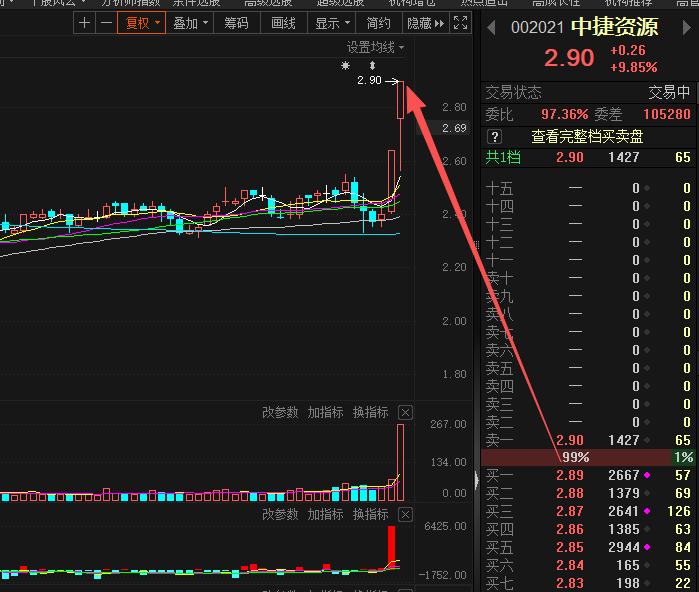Switch to 简约 view
699x592 pixels.
coord(378,23)
